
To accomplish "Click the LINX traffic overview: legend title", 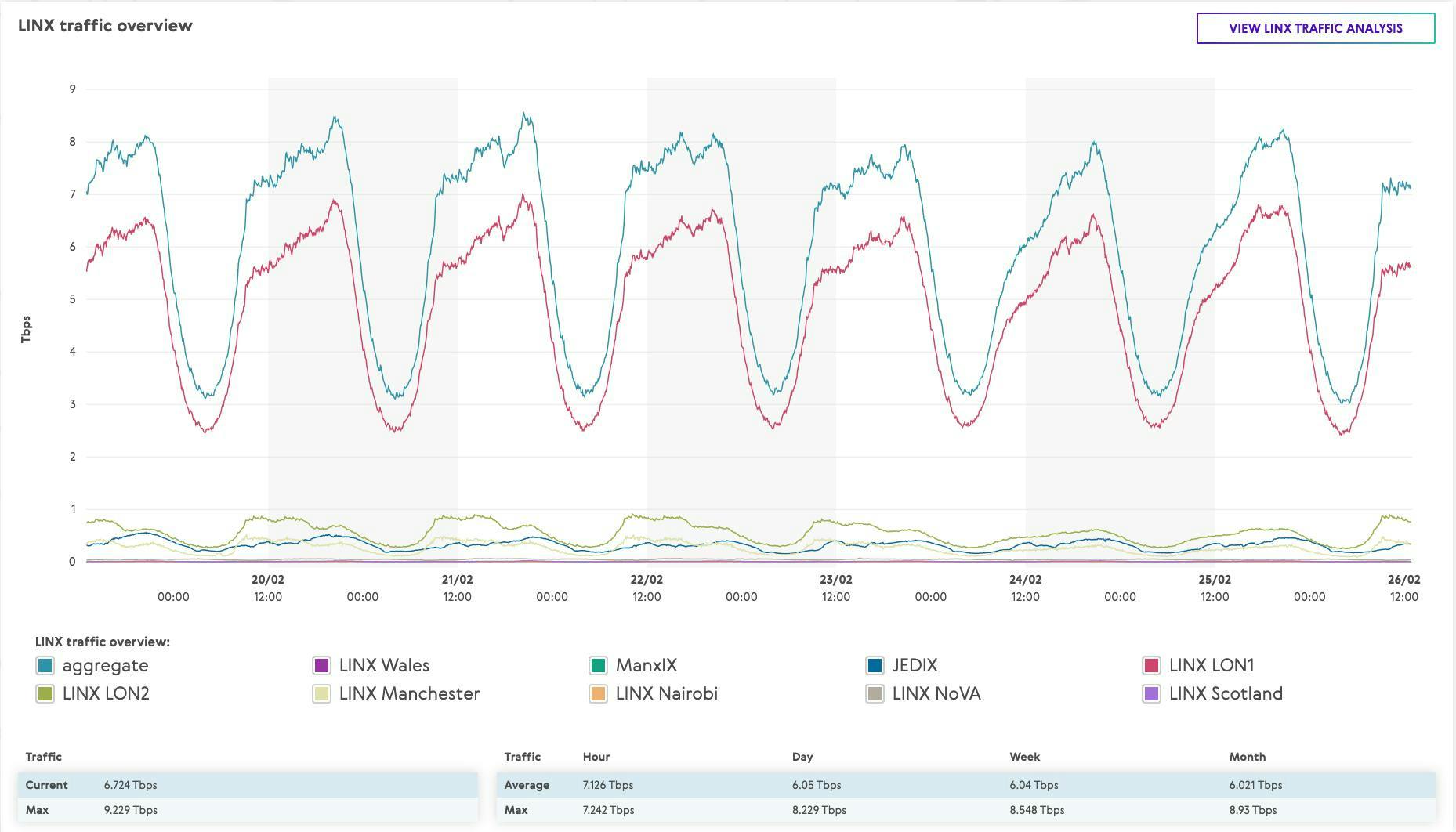I will click(x=102, y=642).
